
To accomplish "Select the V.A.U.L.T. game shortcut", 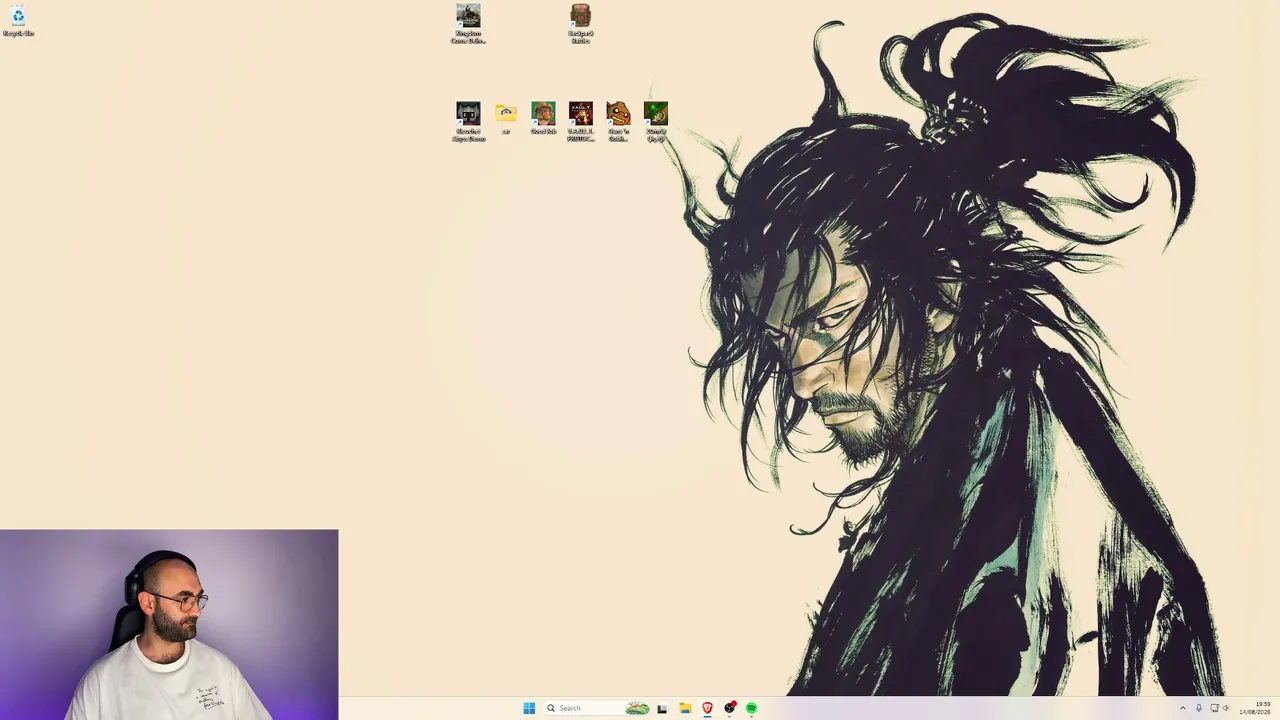I will click(x=581, y=121).
